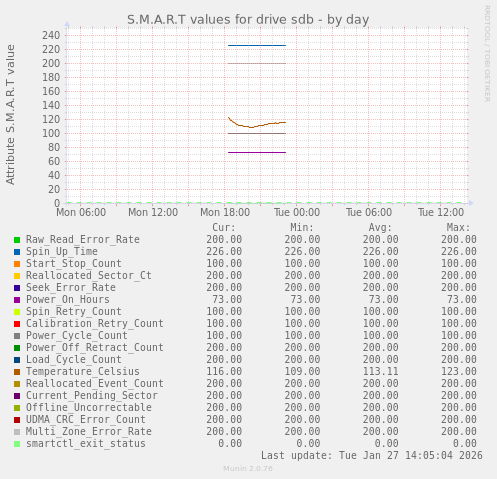Image resolution: width=497 pixels, height=479 pixels.
Task: Select the UDMA_CRC_Error_Count legend label
Action: (x=86, y=420)
